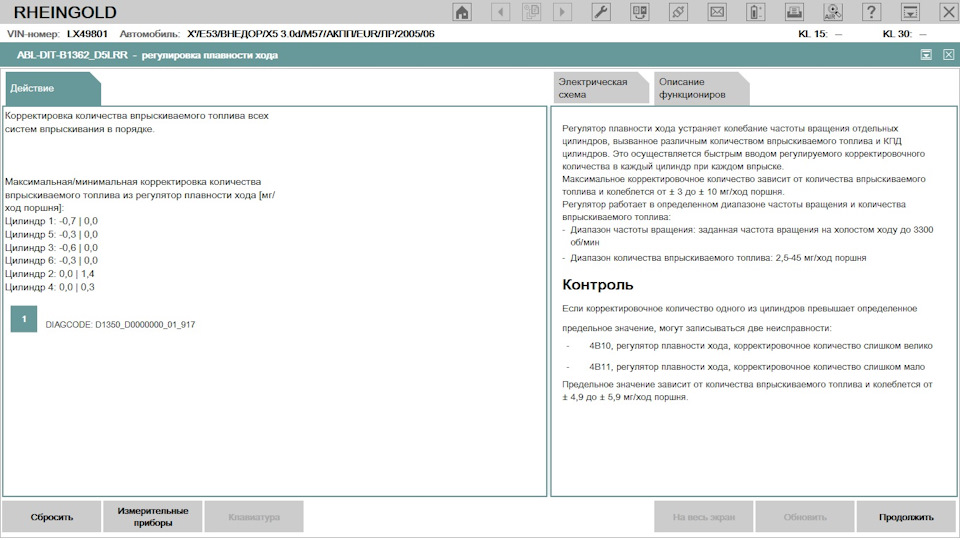Open the Описание функциониров tab
960x540 pixels.
coord(701,88)
